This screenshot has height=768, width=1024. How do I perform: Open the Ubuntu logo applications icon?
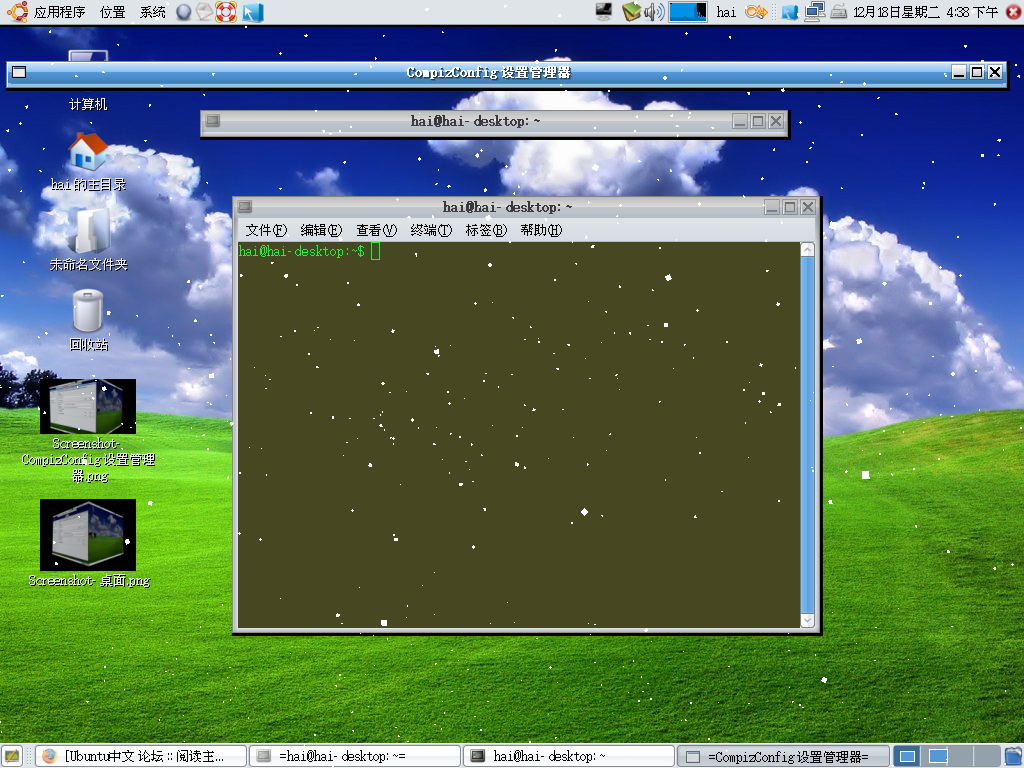[17, 12]
